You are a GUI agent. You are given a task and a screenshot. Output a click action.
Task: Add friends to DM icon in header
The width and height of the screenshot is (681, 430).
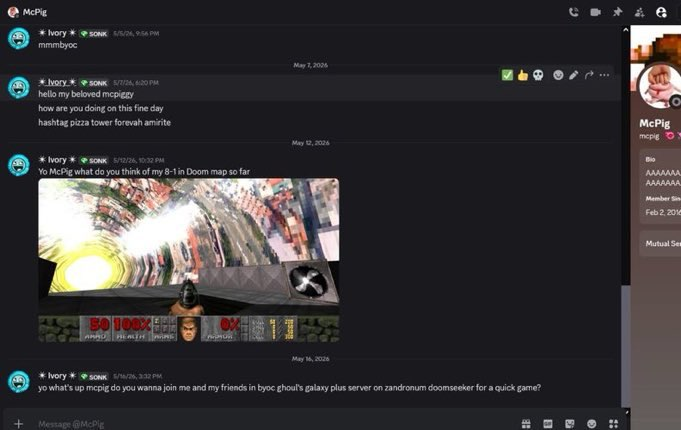639,12
